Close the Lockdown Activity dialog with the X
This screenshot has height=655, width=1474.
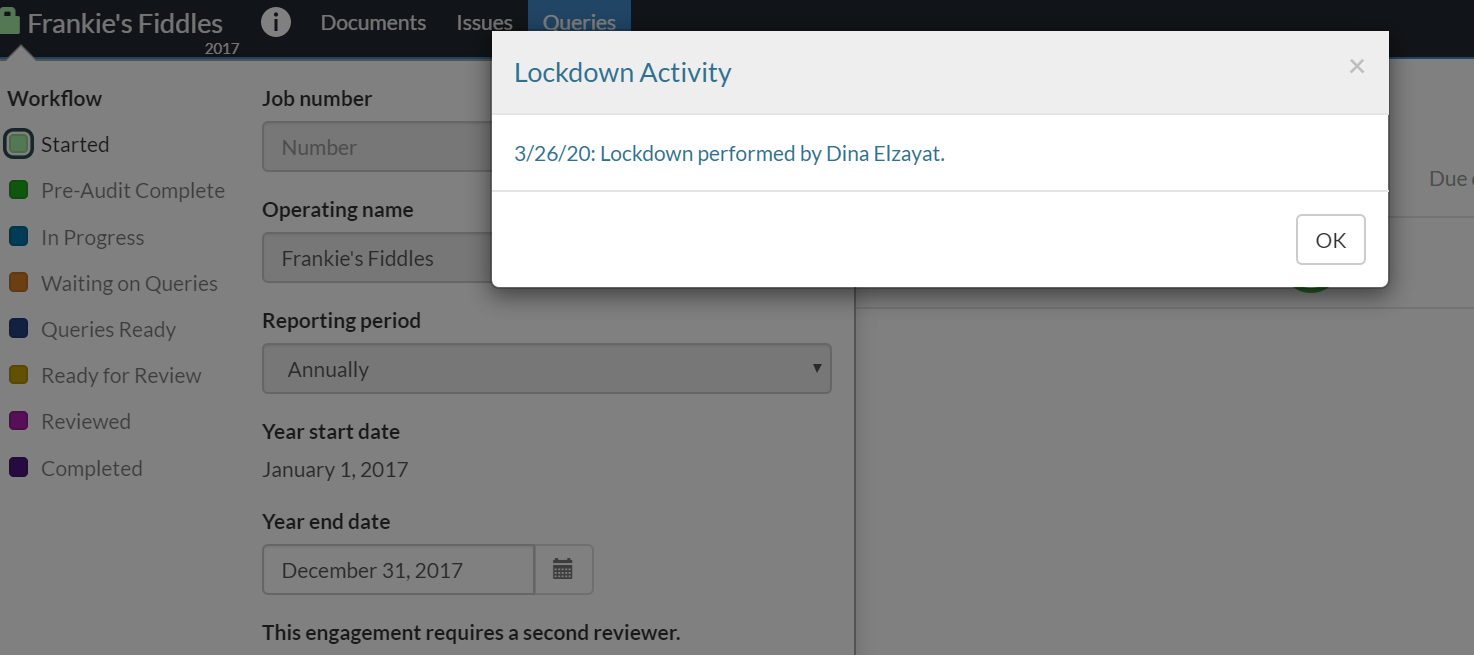pyautogui.click(x=1356, y=66)
